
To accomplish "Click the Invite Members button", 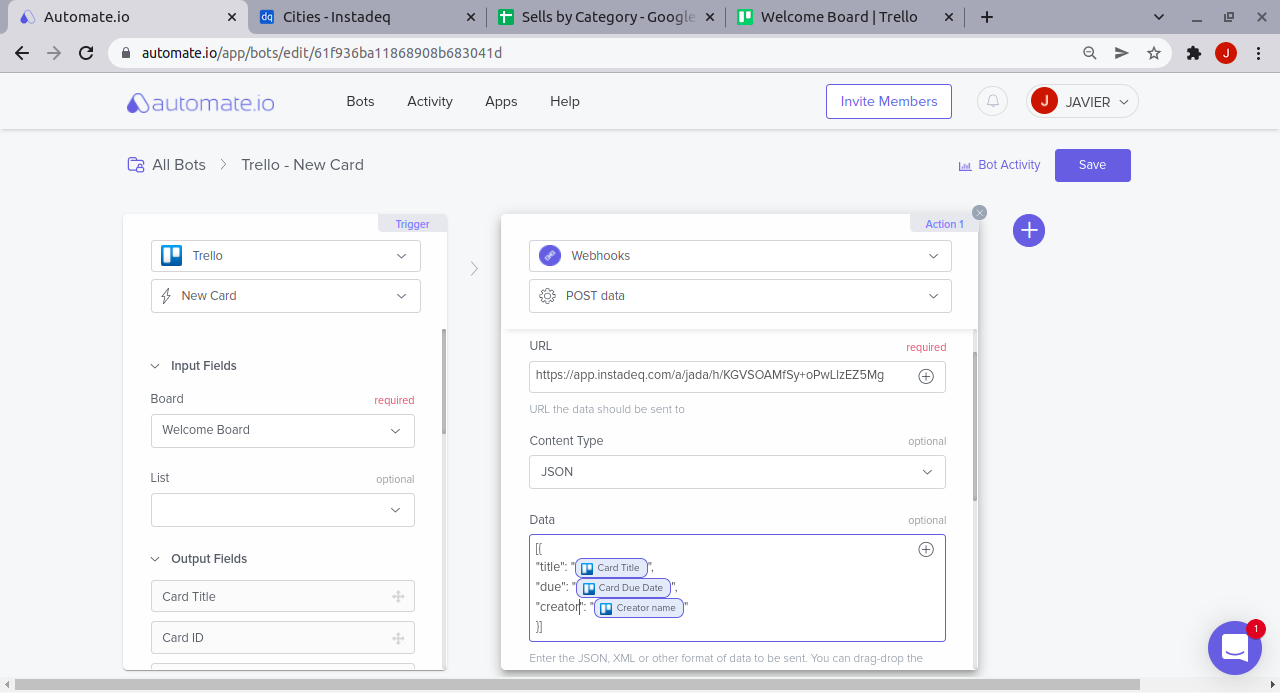I will (889, 102).
